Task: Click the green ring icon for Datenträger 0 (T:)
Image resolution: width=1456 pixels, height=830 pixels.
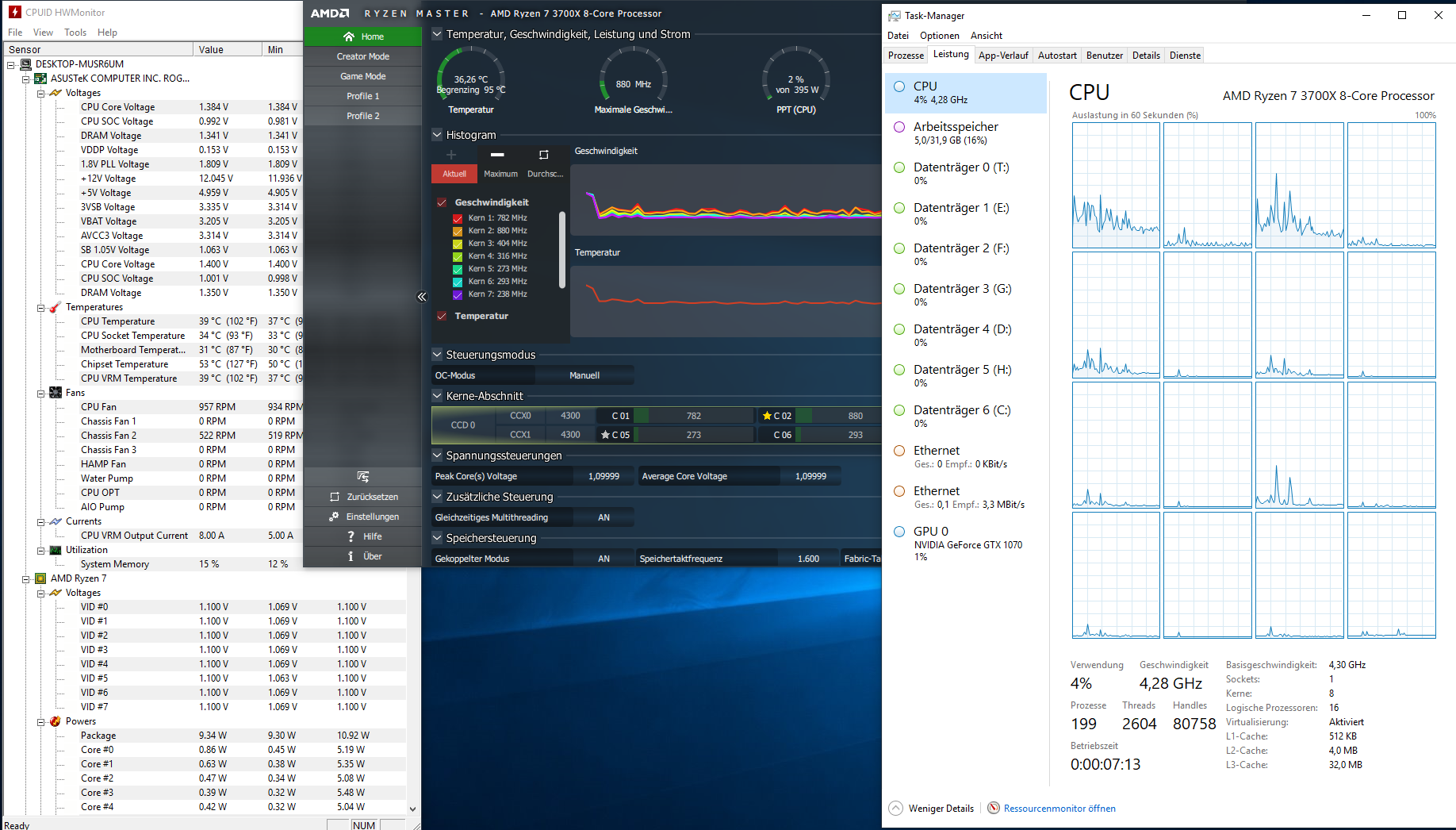Action: coord(899,167)
